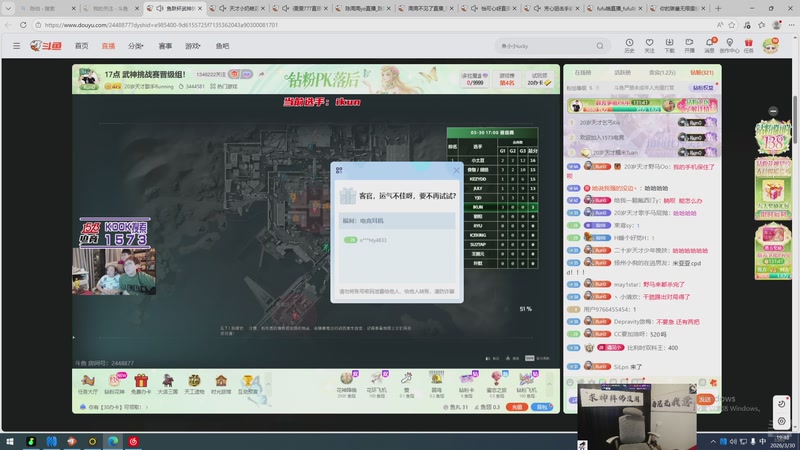This screenshot has width=800, height=450.
Task: Click the 下载 download icon
Action: tap(669, 45)
